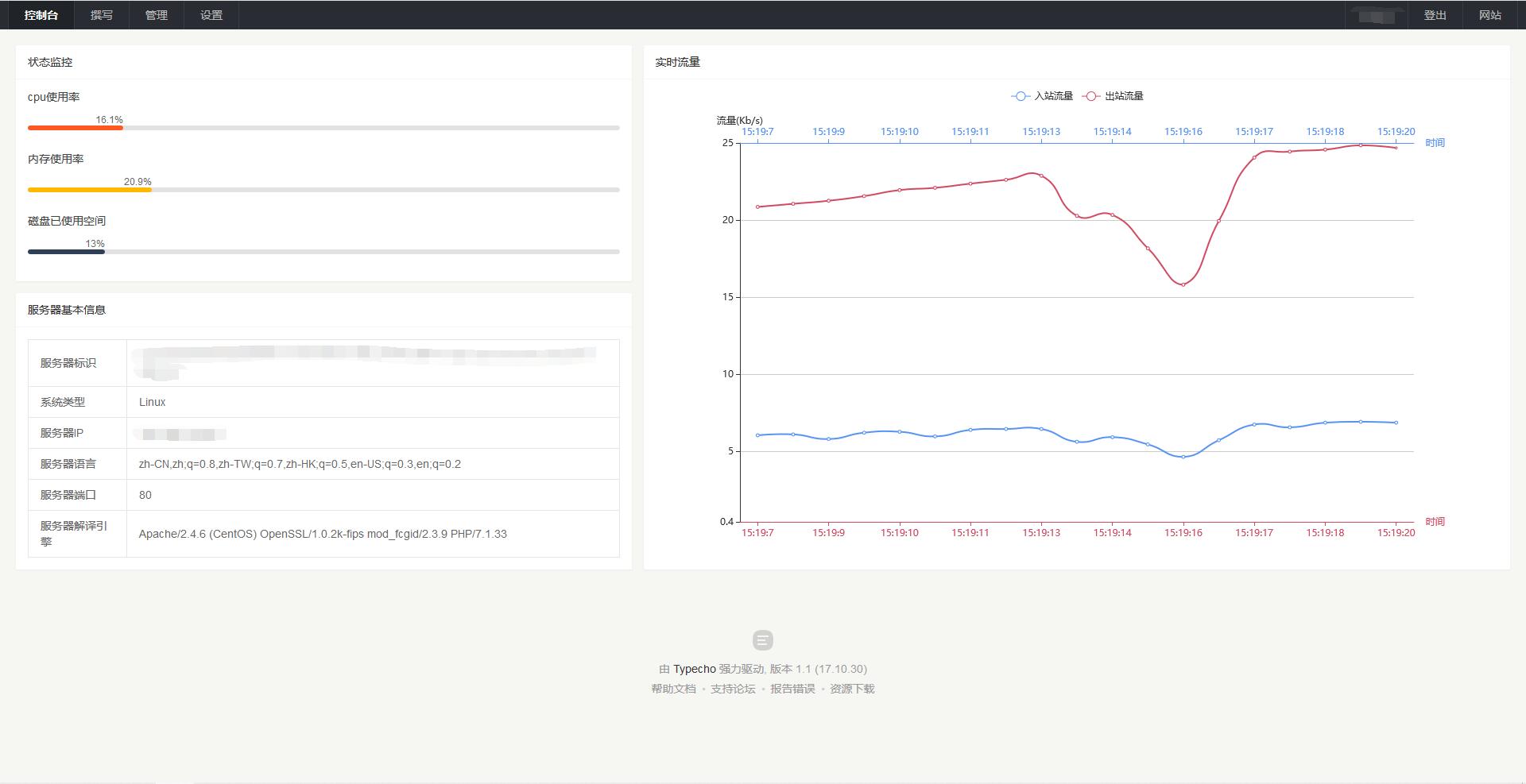Open the 资源下载 downloads link
Viewport: 1526px width, 784px height.
pyautogui.click(x=852, y=689)
